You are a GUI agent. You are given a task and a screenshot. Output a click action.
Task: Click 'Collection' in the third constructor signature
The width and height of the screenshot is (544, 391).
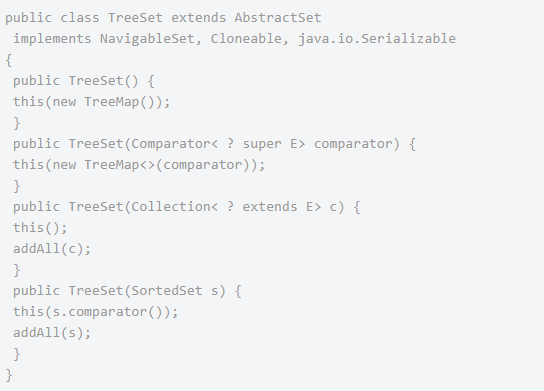(x=170, y=207)
